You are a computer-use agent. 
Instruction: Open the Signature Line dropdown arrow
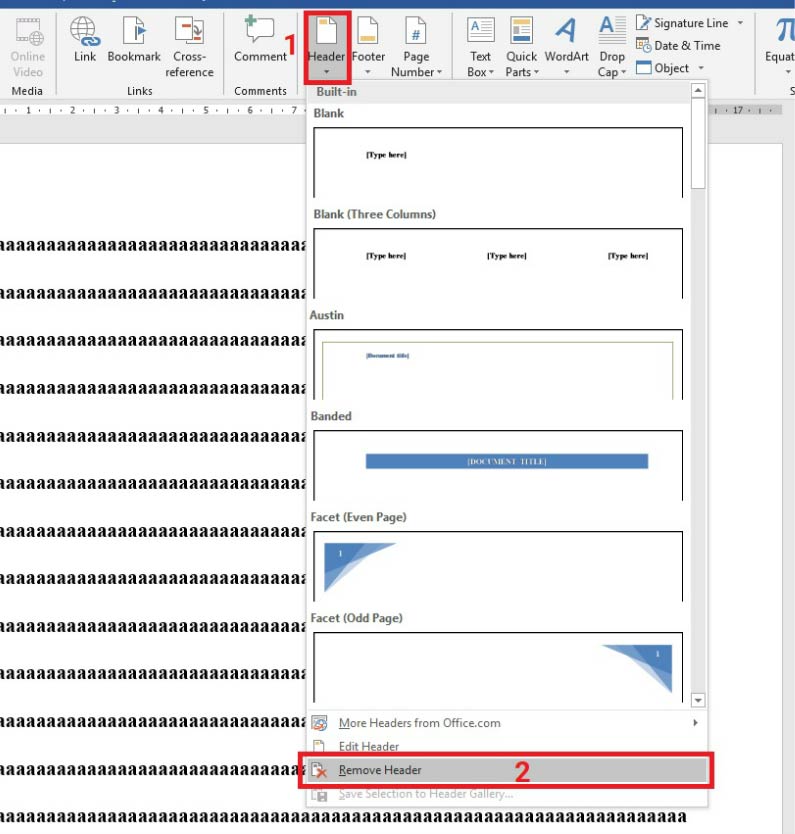(x=740, y=23)
